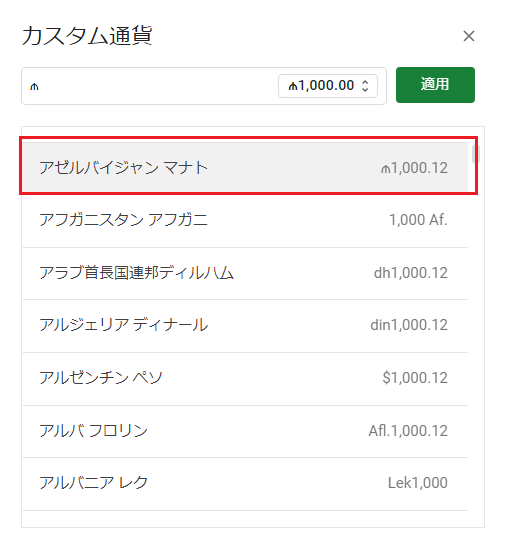Screen dimensions: 507x544
Task: Select アゼルバイジャン マナト currency
Action: click(245, 167)
